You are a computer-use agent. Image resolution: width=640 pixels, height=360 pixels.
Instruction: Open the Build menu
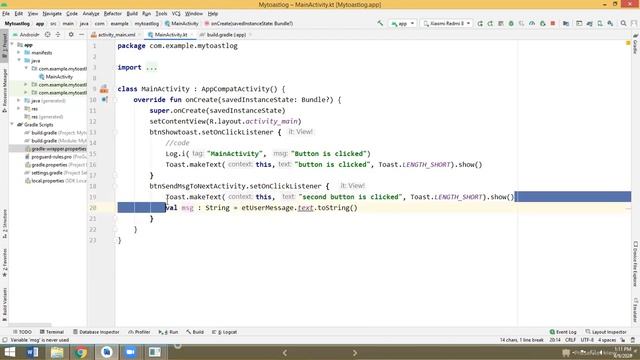pos(132,13)
